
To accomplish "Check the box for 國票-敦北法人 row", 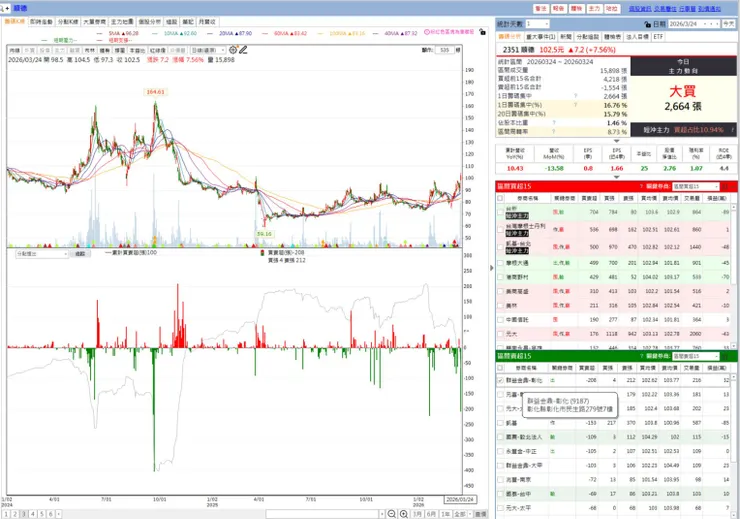I will [501, 437].
